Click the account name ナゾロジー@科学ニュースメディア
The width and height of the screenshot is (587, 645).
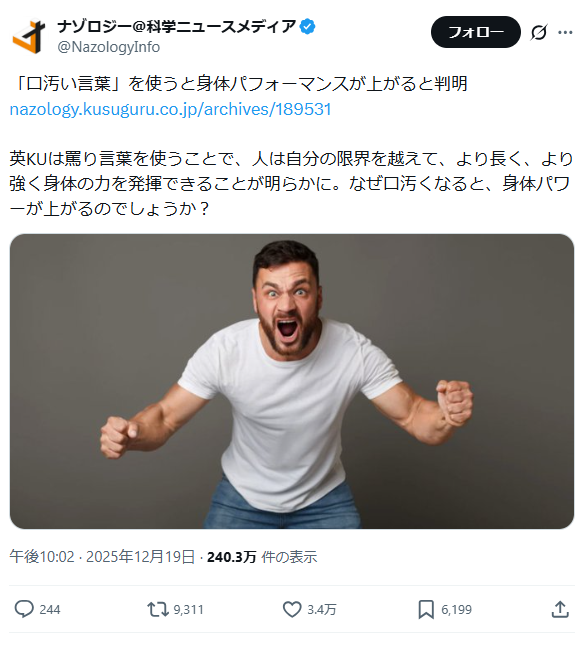(x=177, y=27)
